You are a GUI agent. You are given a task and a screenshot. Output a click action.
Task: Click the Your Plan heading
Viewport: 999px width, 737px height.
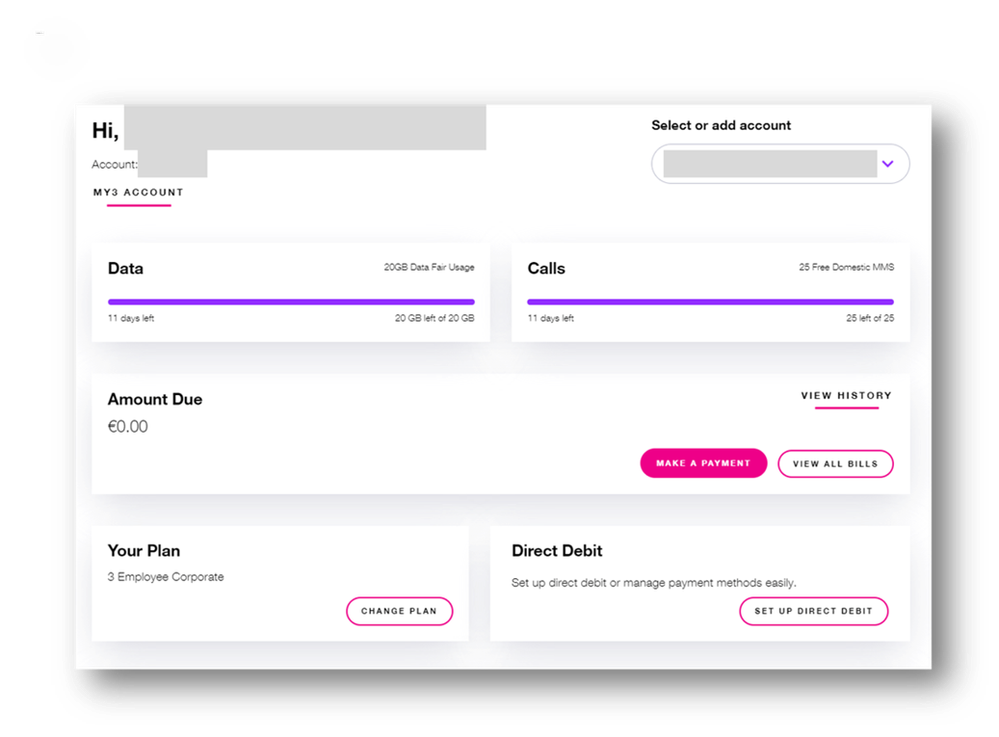click(144, 551)
